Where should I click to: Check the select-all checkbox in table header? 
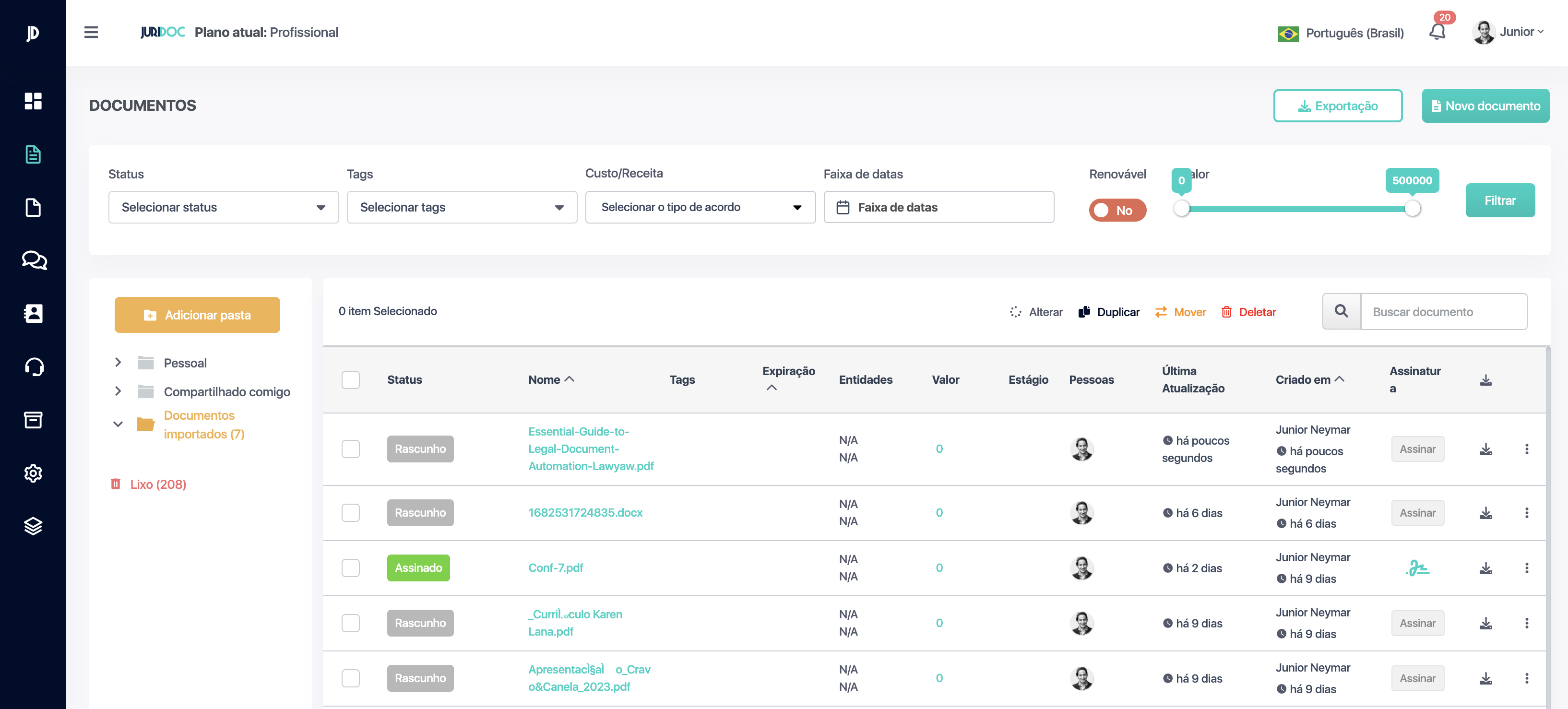[351, 380]
